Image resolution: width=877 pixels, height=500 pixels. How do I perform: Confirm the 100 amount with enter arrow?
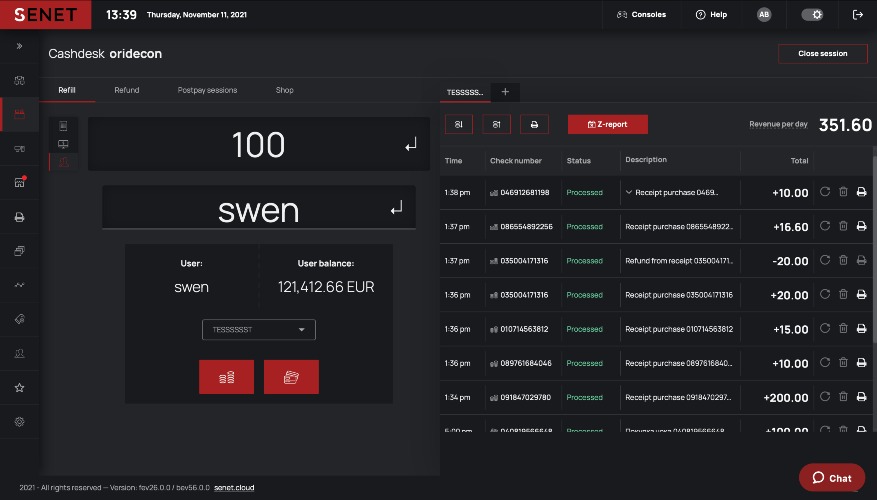point(411,145)
